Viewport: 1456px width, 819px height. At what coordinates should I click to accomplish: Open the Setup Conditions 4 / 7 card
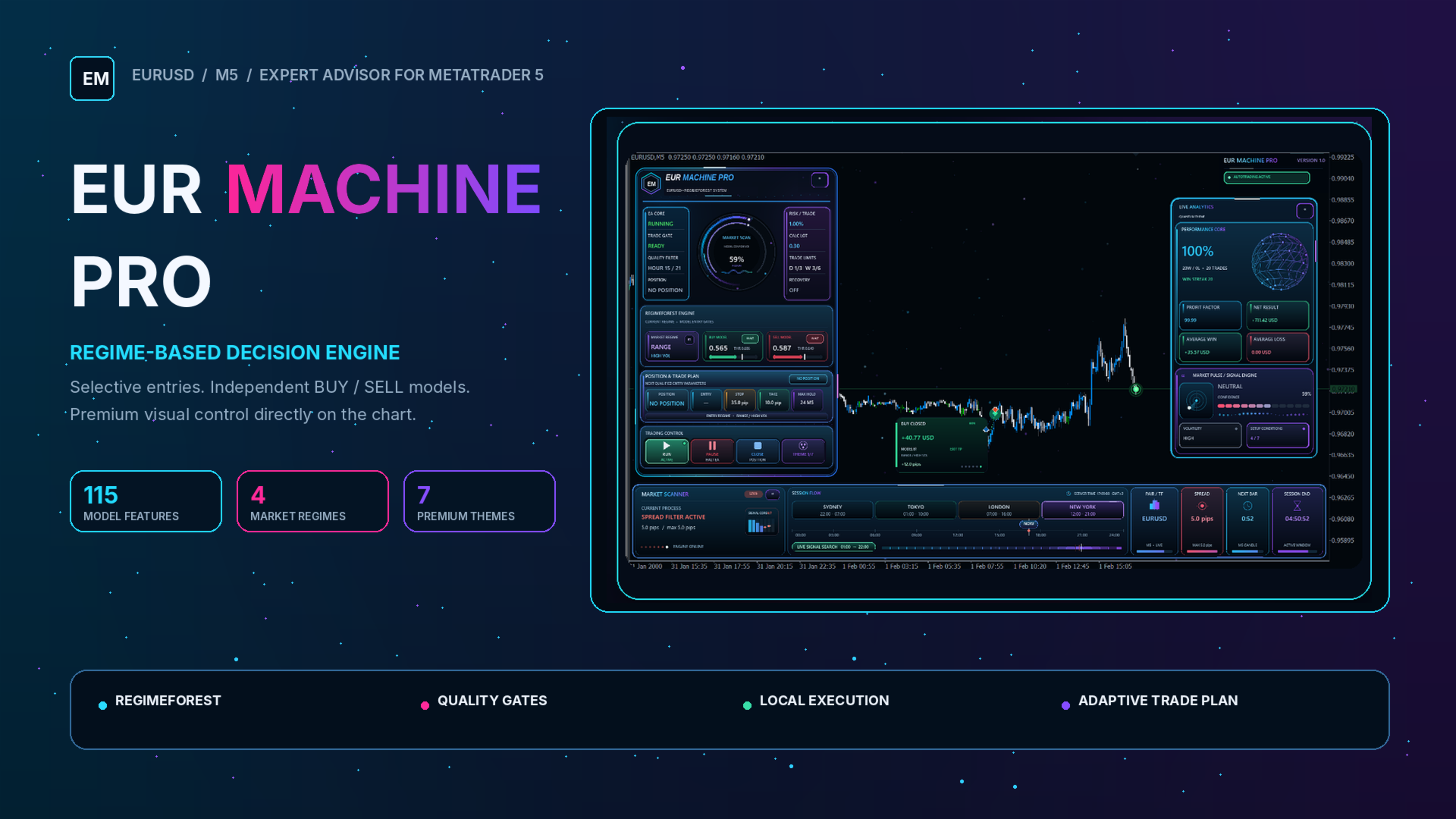click(x=1278, y=435)
